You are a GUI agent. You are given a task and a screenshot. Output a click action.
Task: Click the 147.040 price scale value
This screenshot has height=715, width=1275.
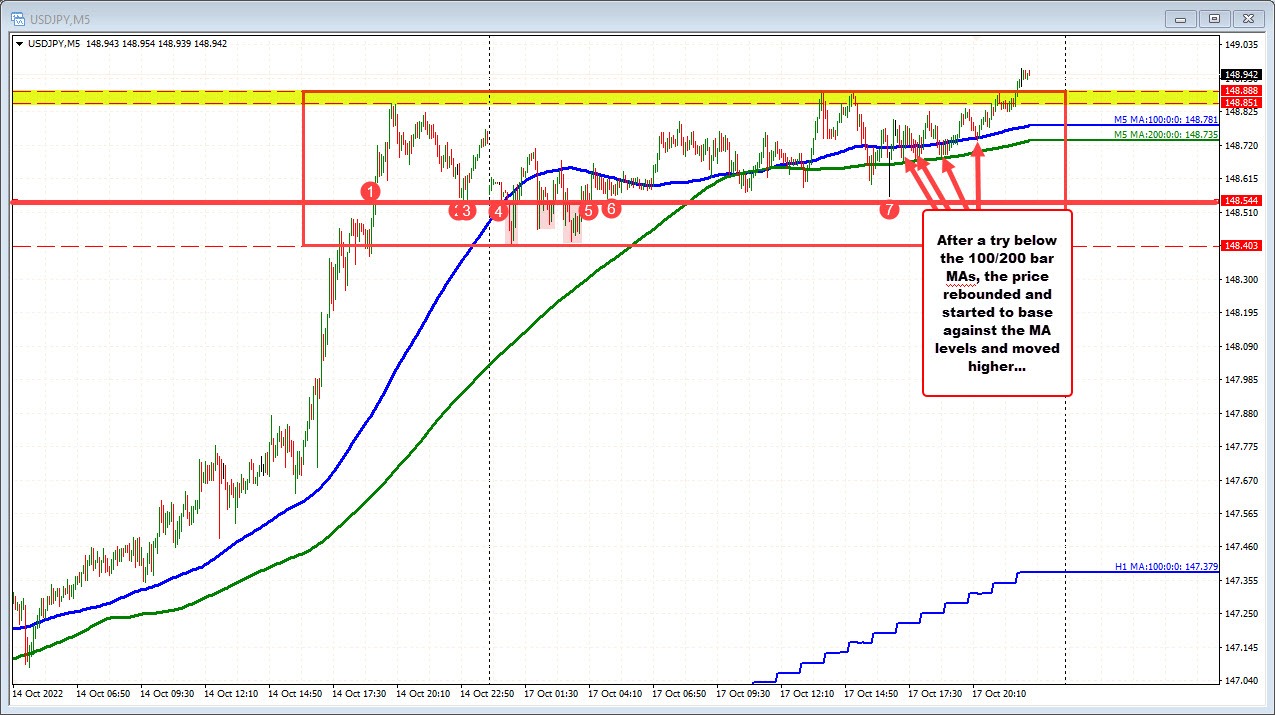pyautogui.click(x=1241, y=680)
